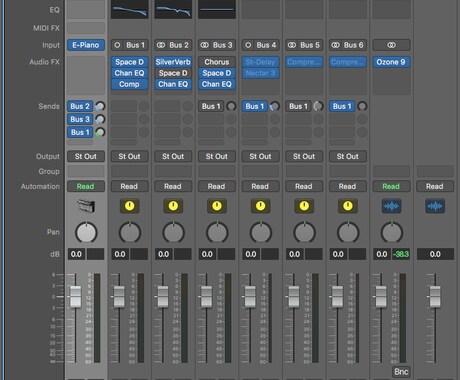Click the yellow bus icon on Bus 2 strip
The image size is (460, 380).
click(173, 206)
